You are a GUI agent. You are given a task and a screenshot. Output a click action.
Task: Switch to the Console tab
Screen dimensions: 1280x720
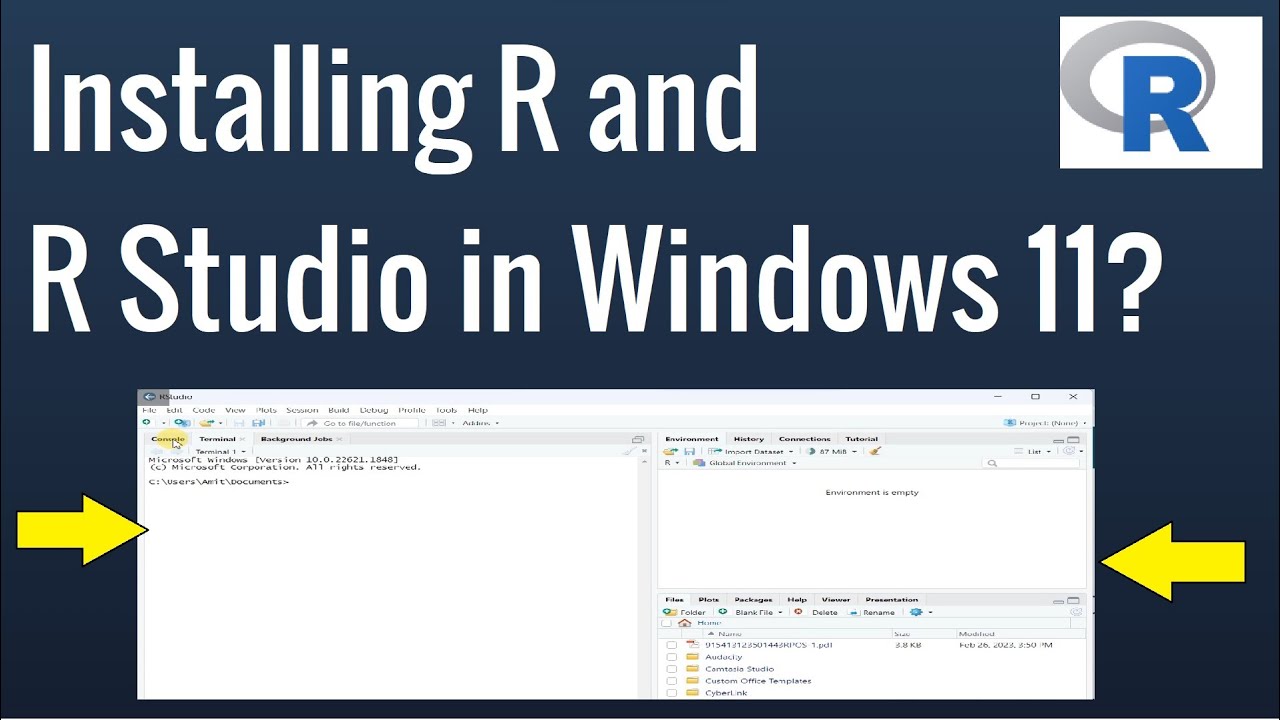(x=168, y=439)
